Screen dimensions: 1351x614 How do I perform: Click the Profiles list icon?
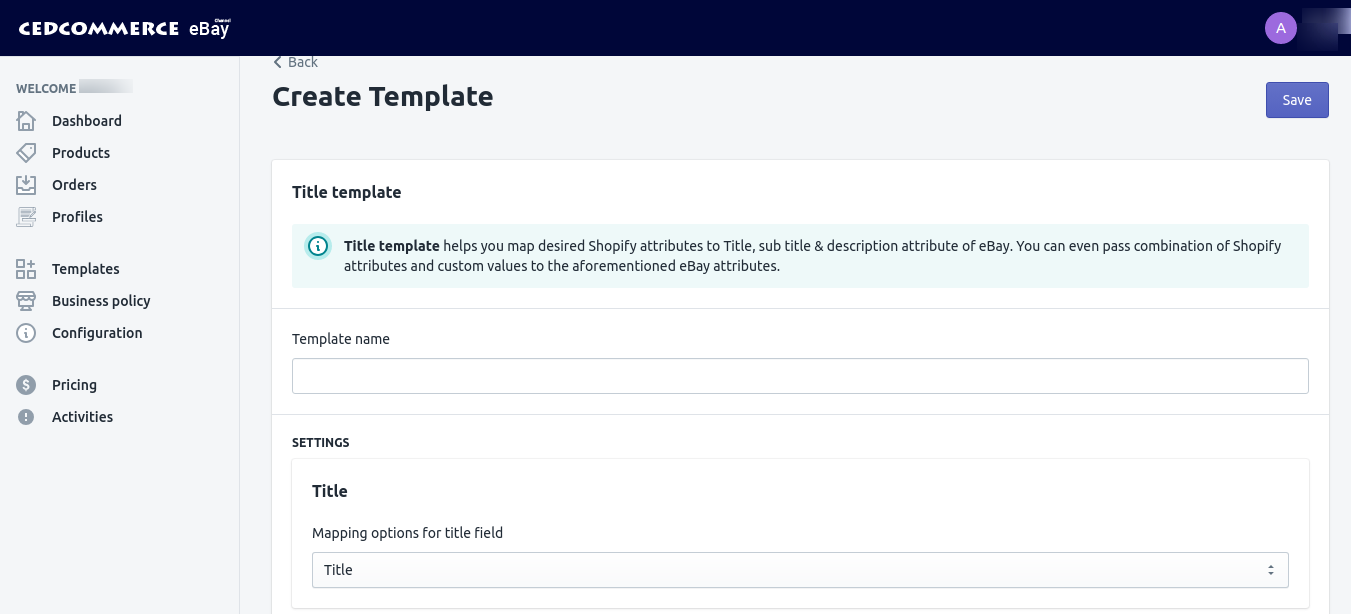(26, 217)
